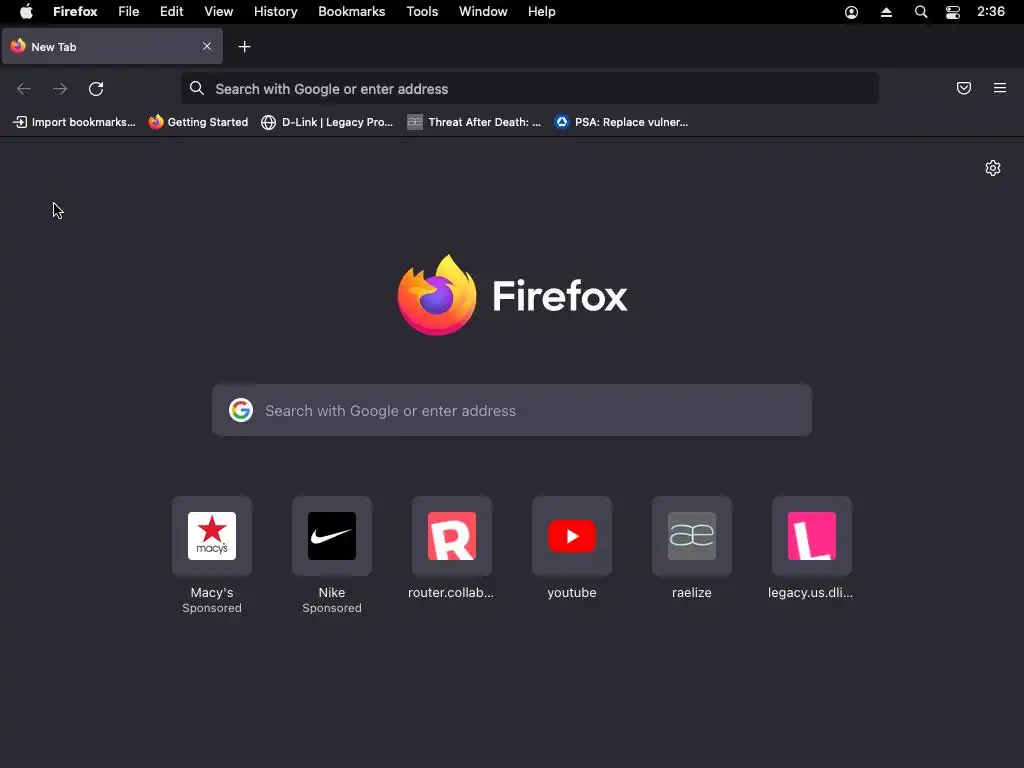This screenshot has width=1024, height=768.
Task: Select the New Tab tab
Action: (112, 46)
